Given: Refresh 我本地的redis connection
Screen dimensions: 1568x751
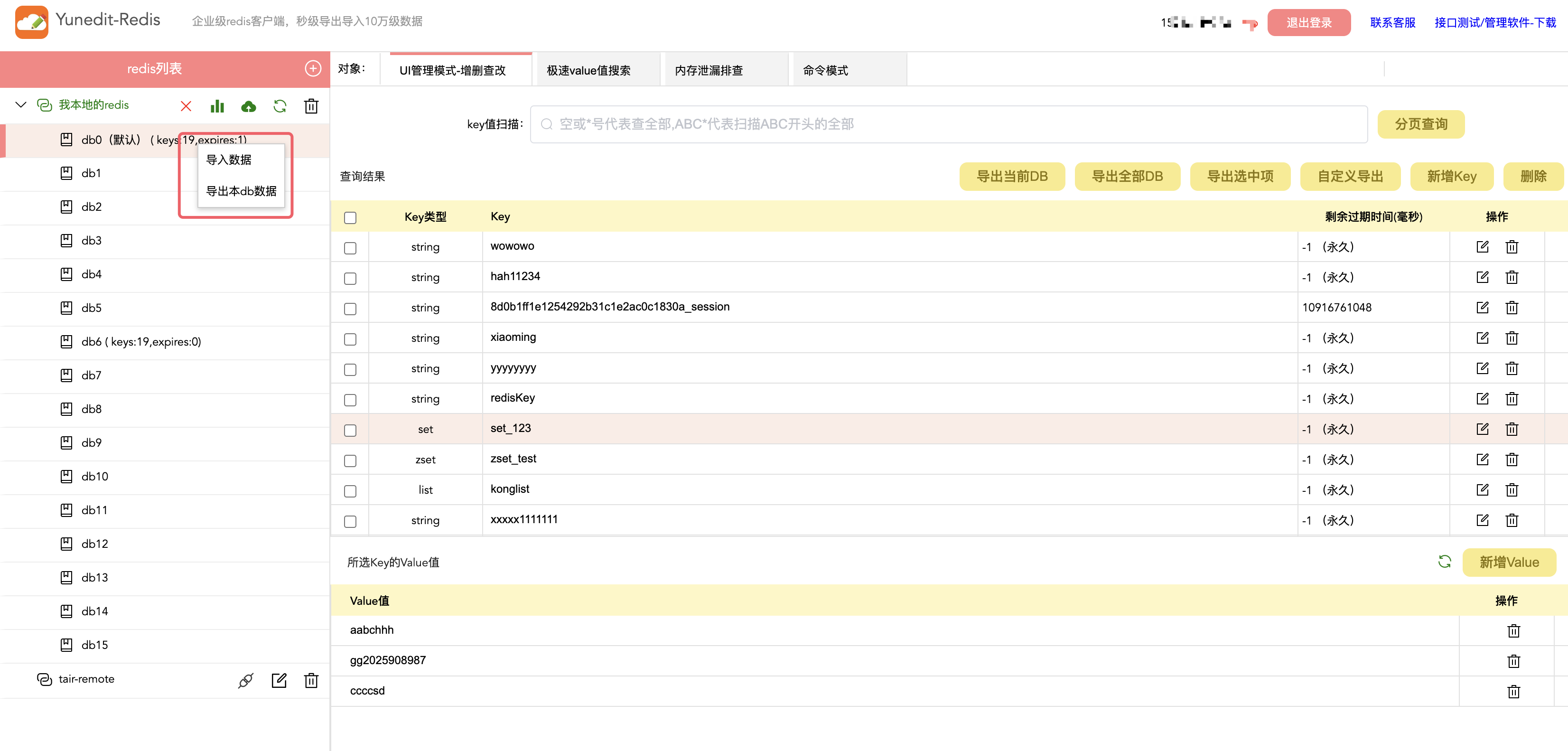Looking at the screenshot, I should (280, 106).
